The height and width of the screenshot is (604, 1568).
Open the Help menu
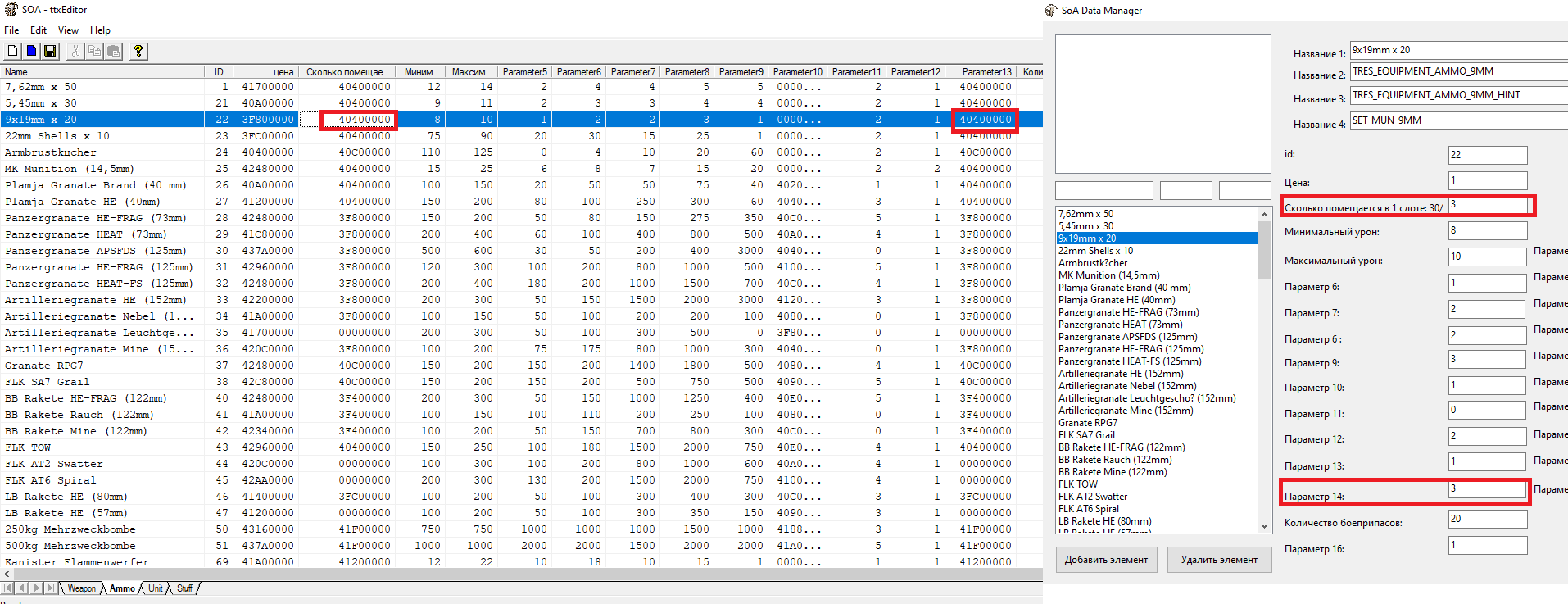100,30
